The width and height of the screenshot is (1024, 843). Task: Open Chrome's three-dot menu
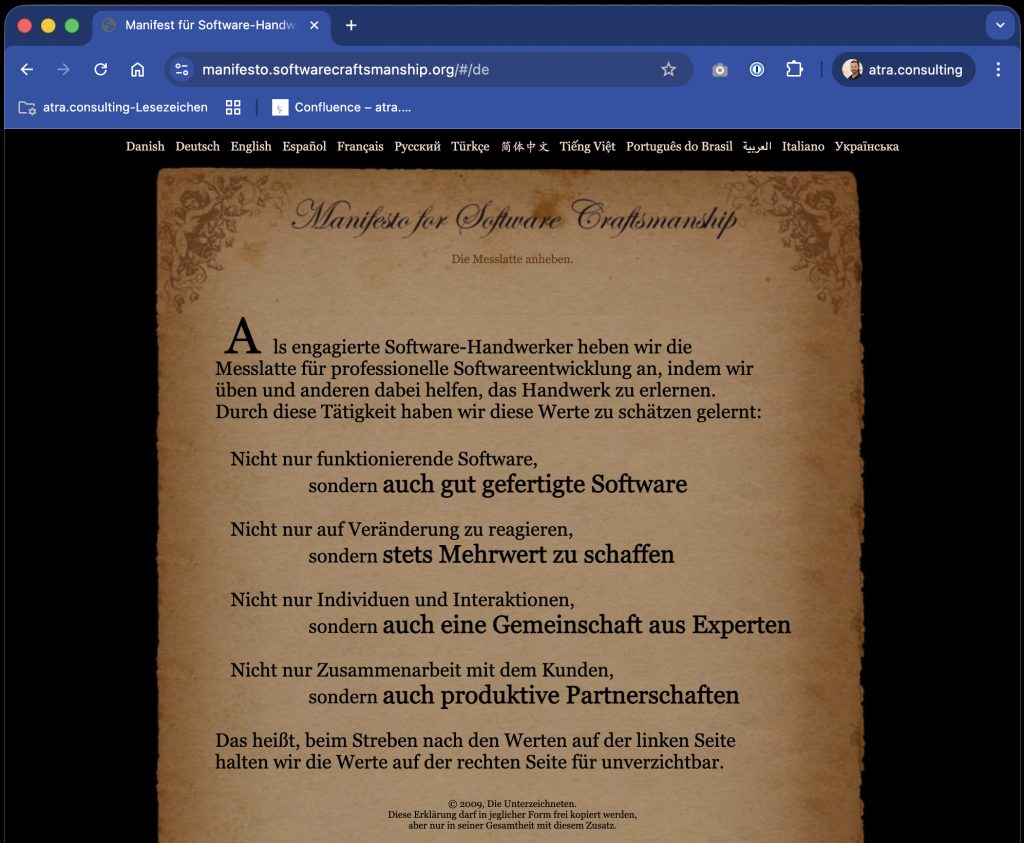pos(997,69)
